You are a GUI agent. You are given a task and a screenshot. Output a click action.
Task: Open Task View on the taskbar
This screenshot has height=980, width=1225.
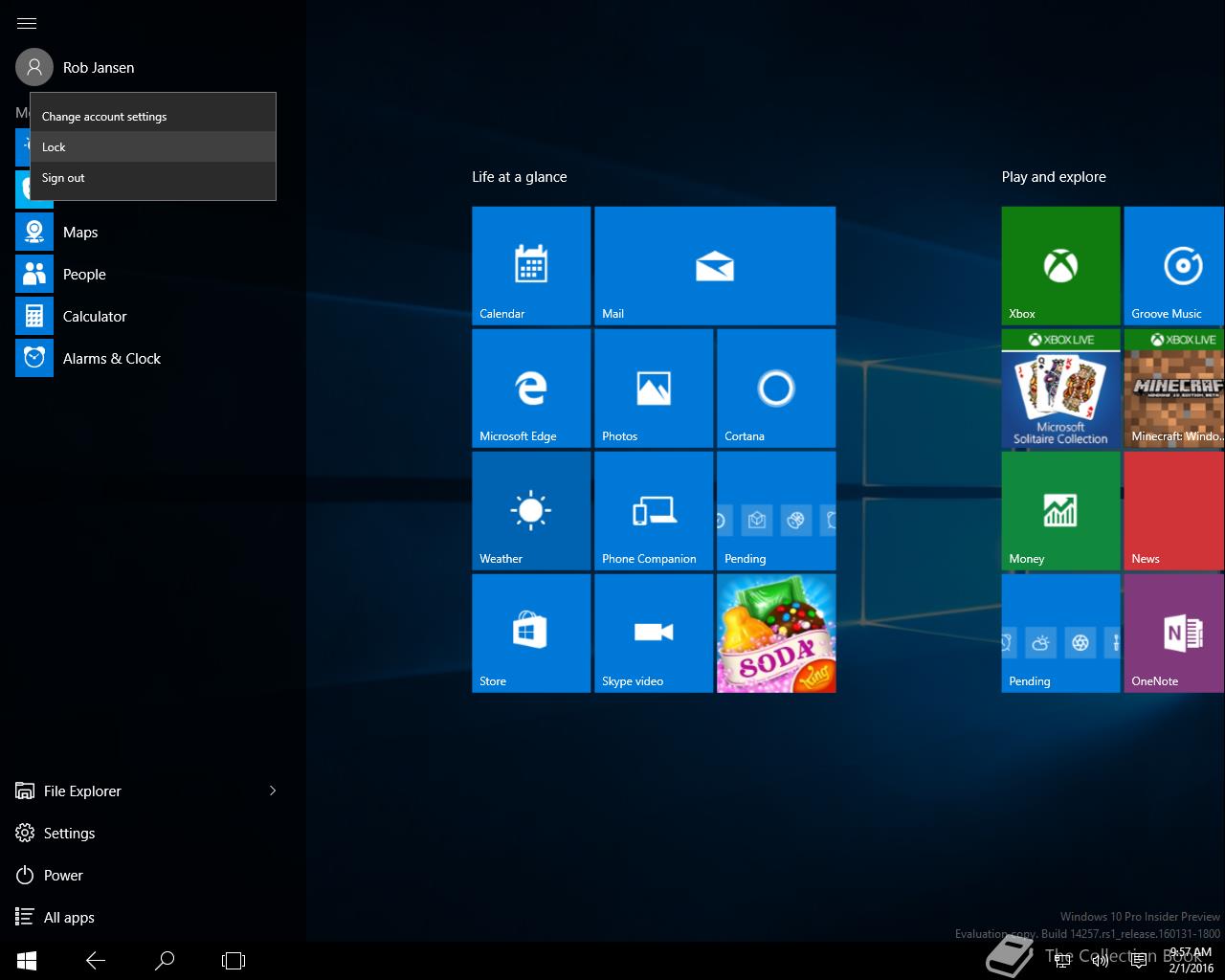pos(234,960)
